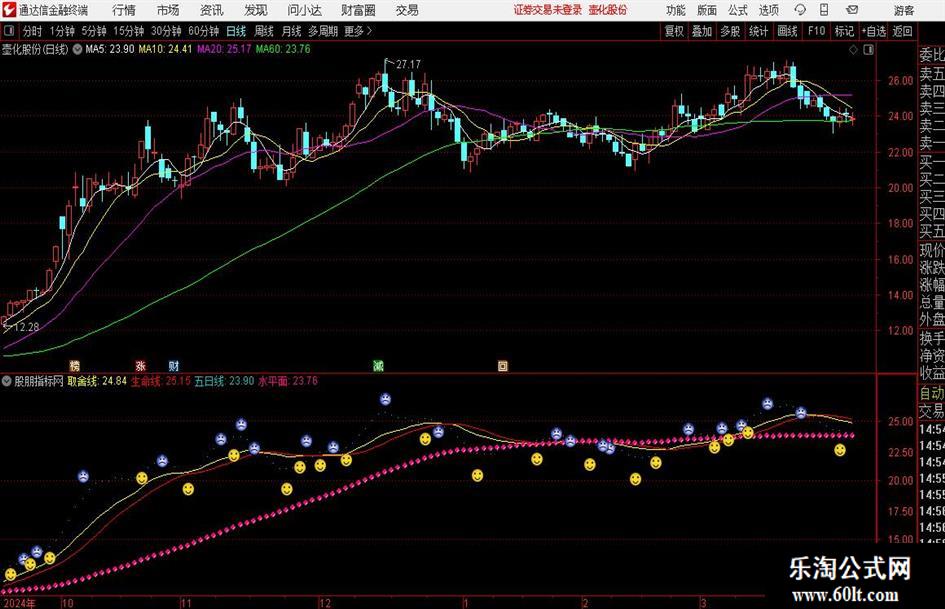Toggle the right side panel icon
The height and width of the screenshot is (609, 945).
point(868,50)
